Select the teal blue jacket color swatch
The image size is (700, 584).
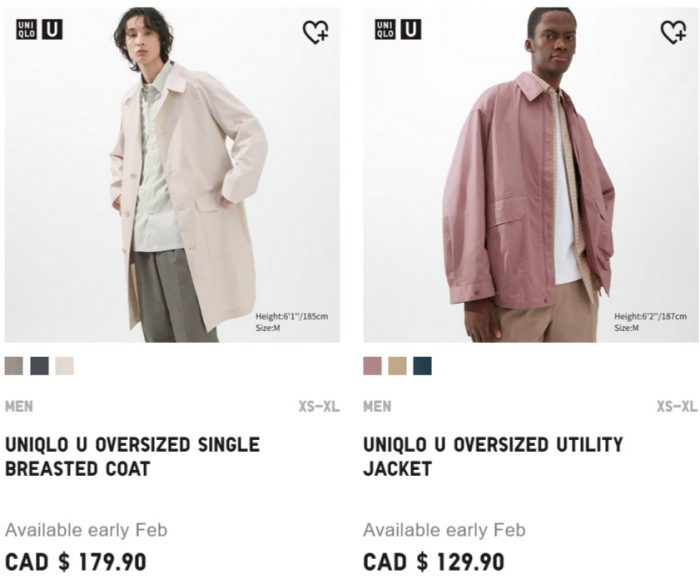click(422, 366)
